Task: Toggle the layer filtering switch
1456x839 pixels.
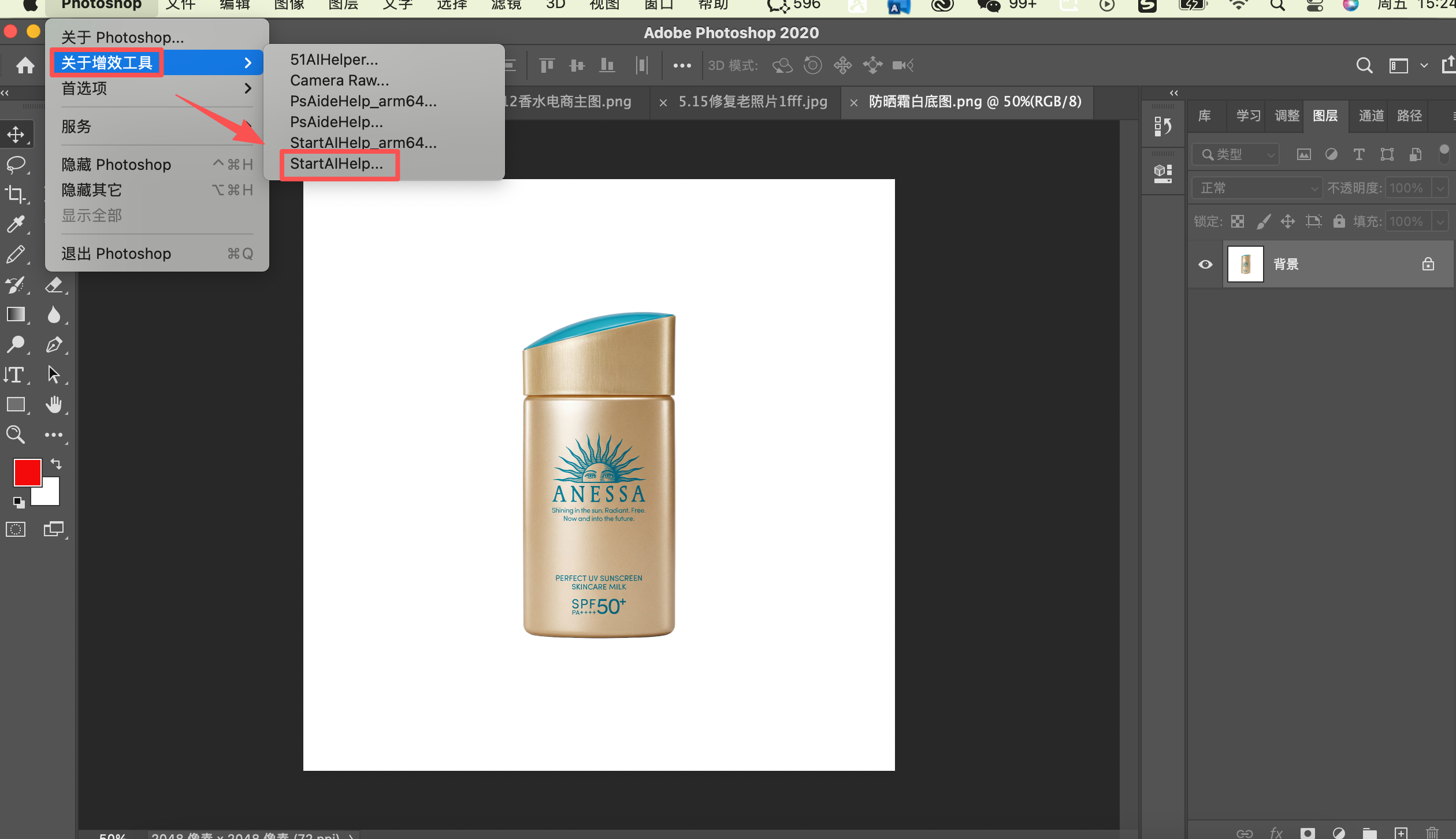Action: (1444, 154)
